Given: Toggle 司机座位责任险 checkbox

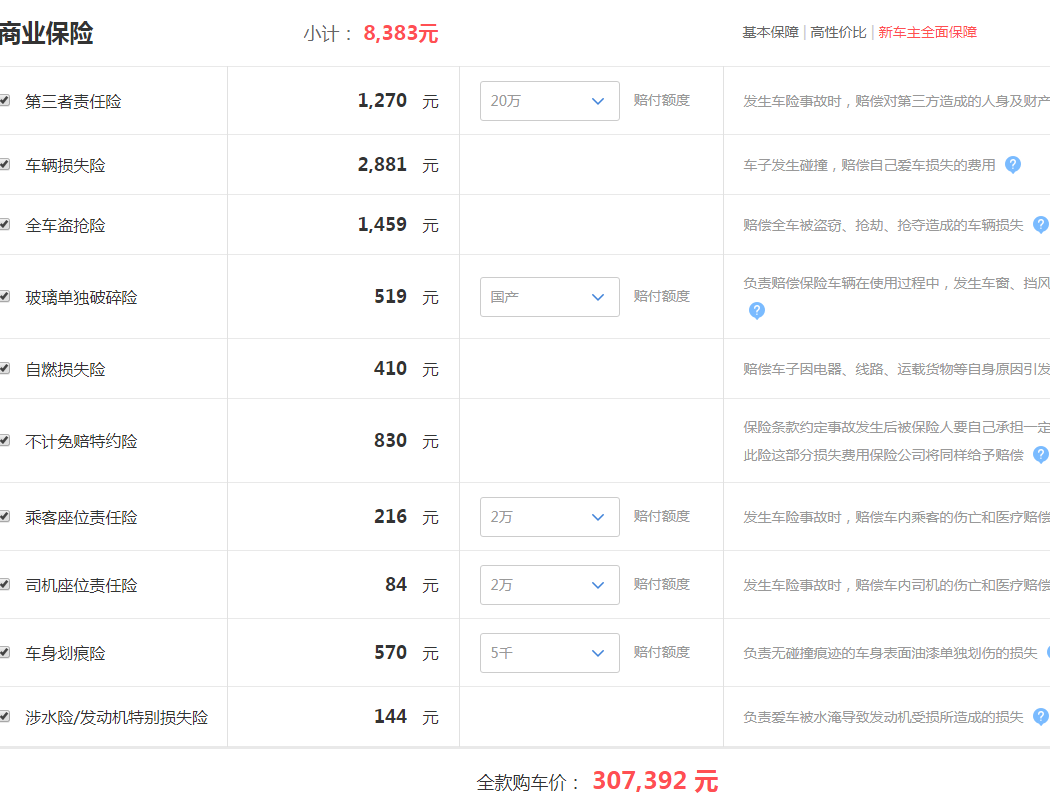Looking at the screenshot, I should coord(5,584).
